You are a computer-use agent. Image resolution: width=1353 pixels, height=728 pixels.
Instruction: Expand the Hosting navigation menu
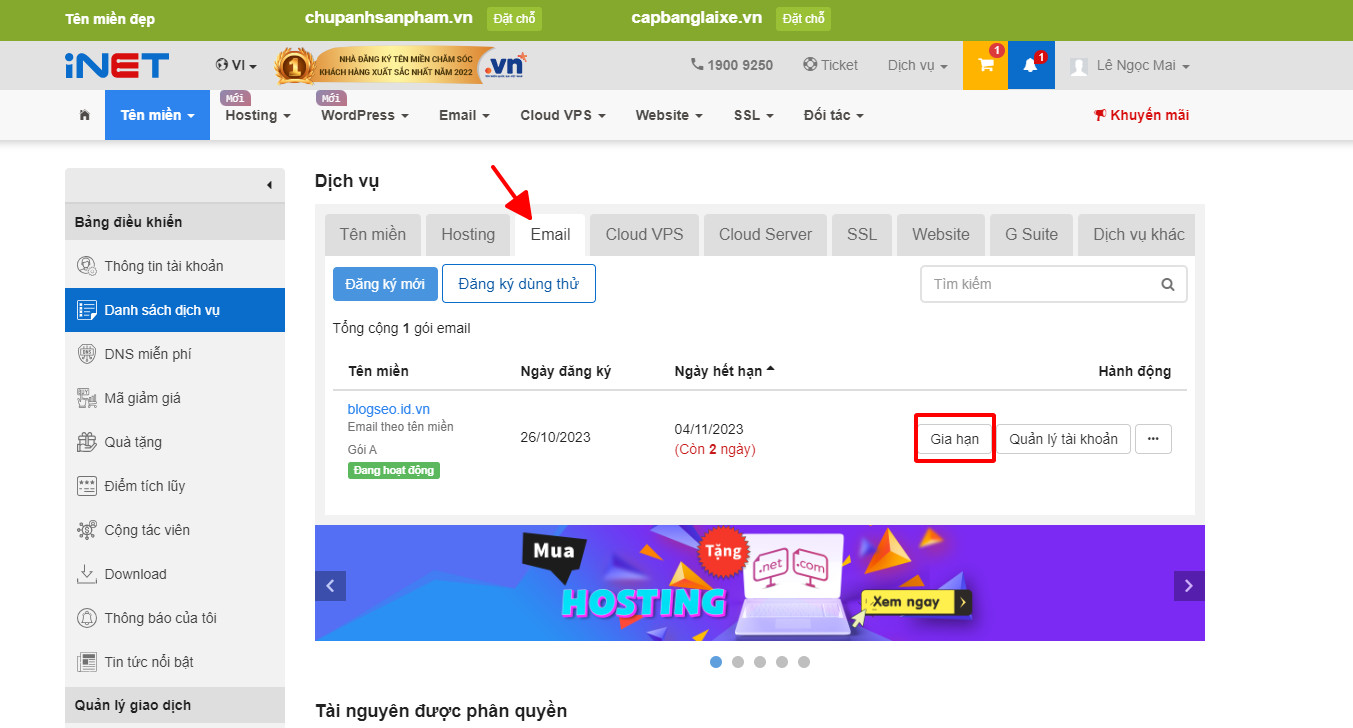258,115
